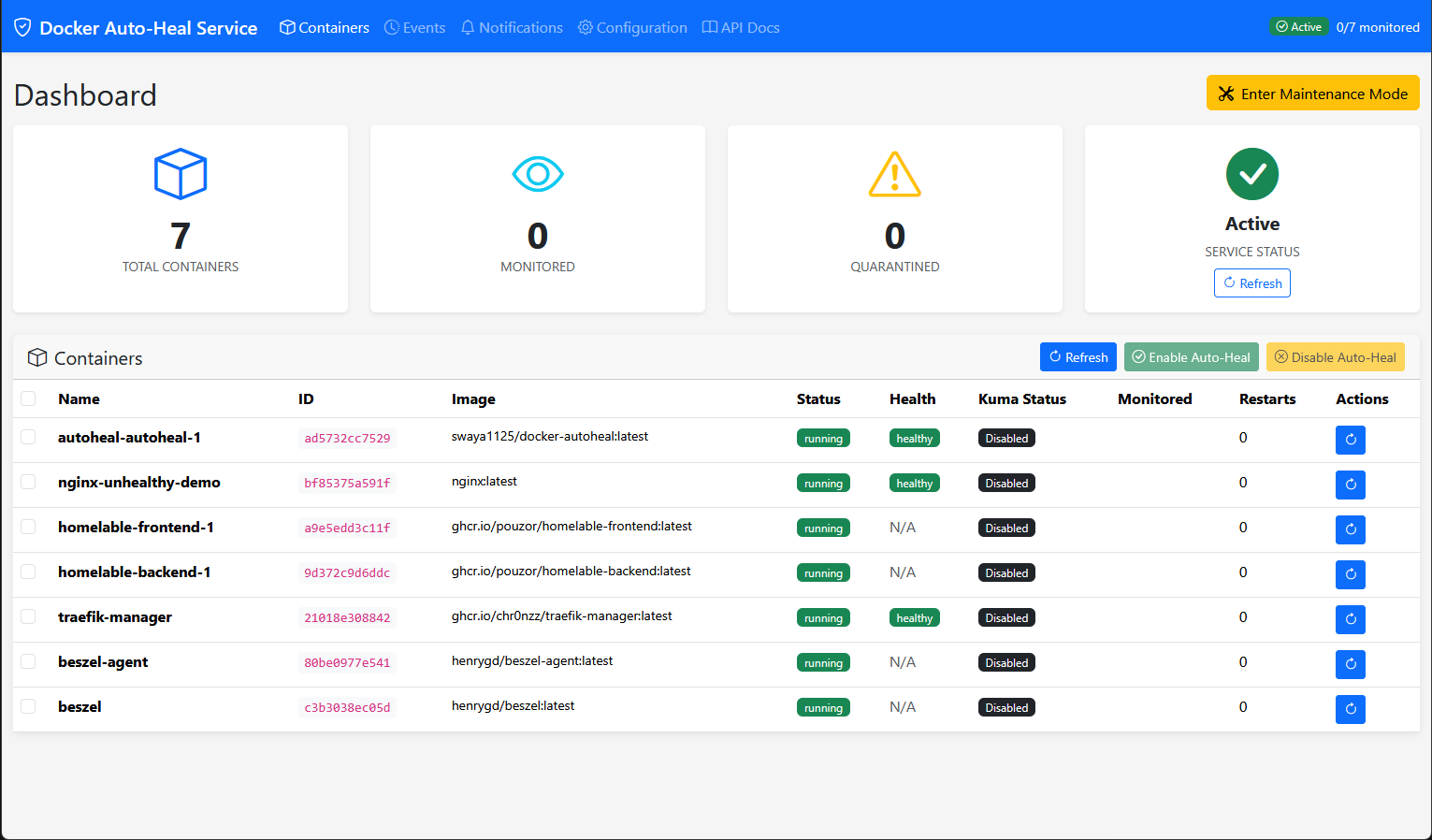Click Enable Auto-Heal button

(x=1192, y=356)
